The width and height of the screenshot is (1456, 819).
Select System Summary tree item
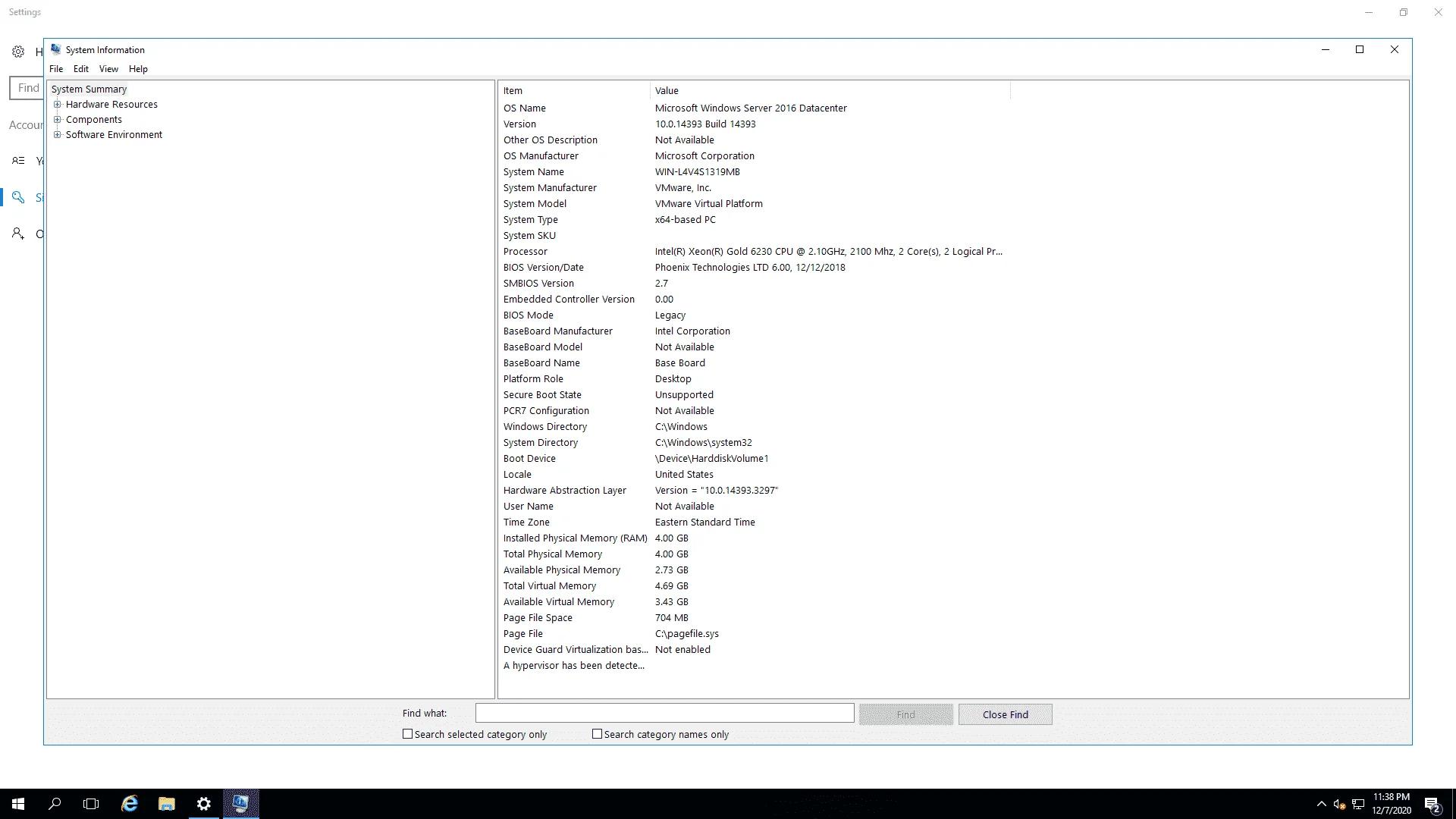(89, 89)
